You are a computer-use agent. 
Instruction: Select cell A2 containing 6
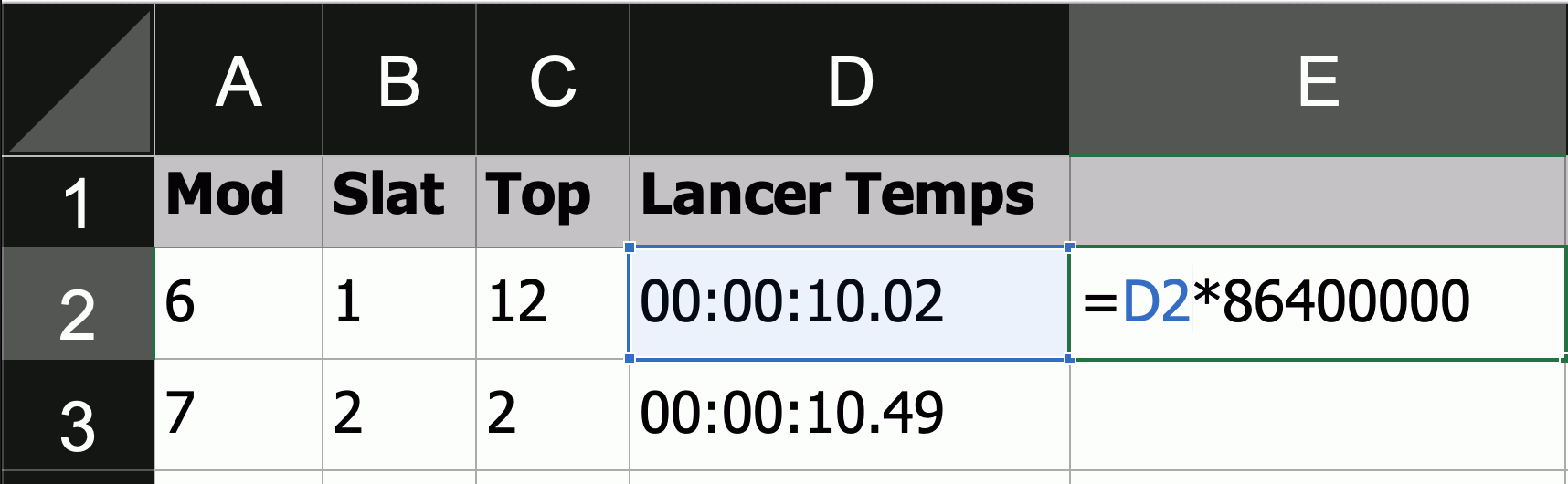click(x=238, y=303)
